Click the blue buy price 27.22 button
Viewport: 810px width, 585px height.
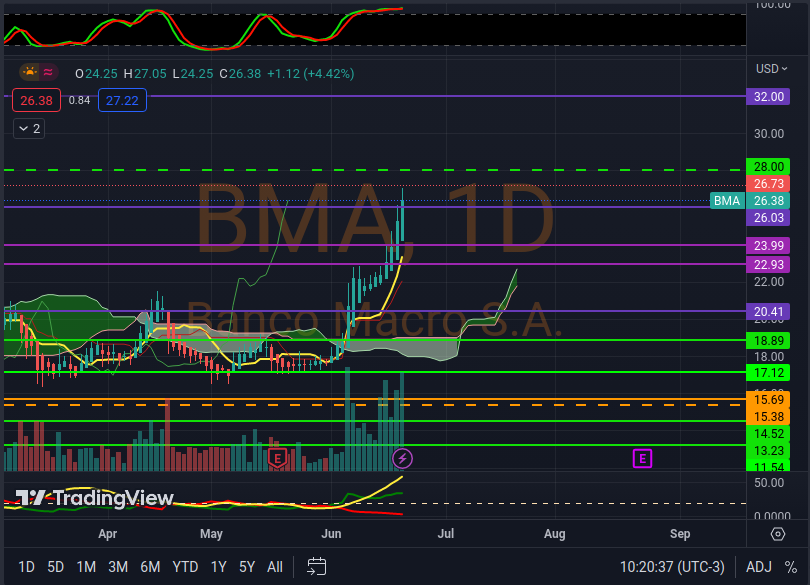122,100
